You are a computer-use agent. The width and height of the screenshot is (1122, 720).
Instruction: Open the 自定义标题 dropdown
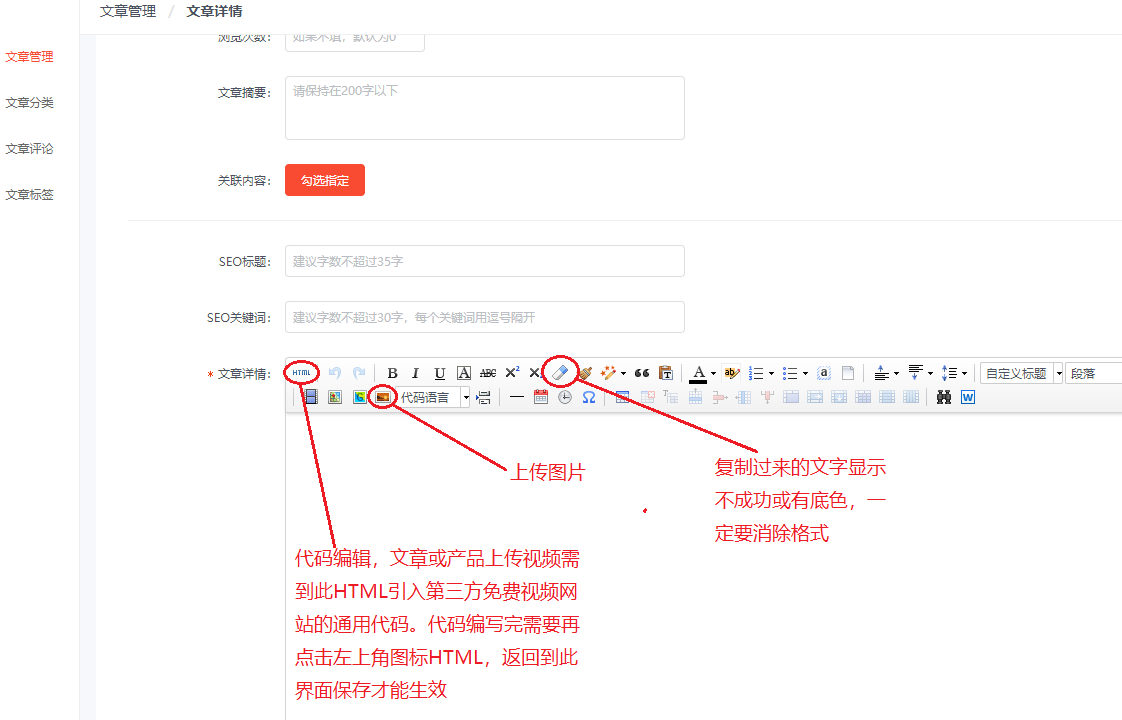[x=1021, y=374]
